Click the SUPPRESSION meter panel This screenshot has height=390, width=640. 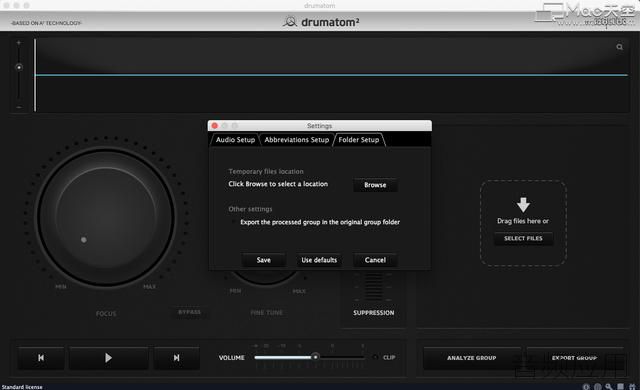pyautogui.click(x=373, y=299)
